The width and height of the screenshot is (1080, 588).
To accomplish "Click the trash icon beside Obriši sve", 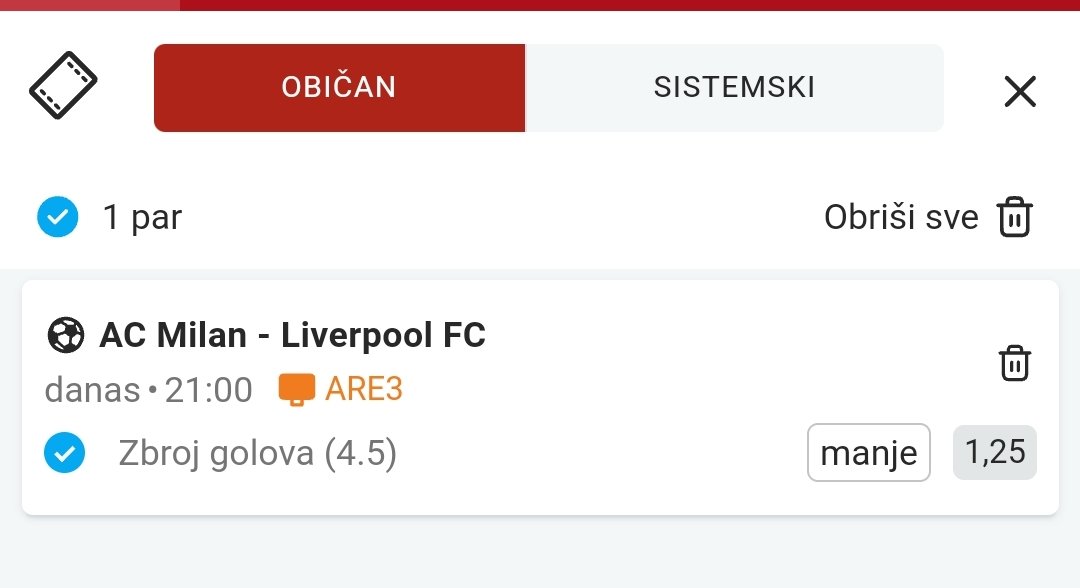I will click(x=1015, y=217).
